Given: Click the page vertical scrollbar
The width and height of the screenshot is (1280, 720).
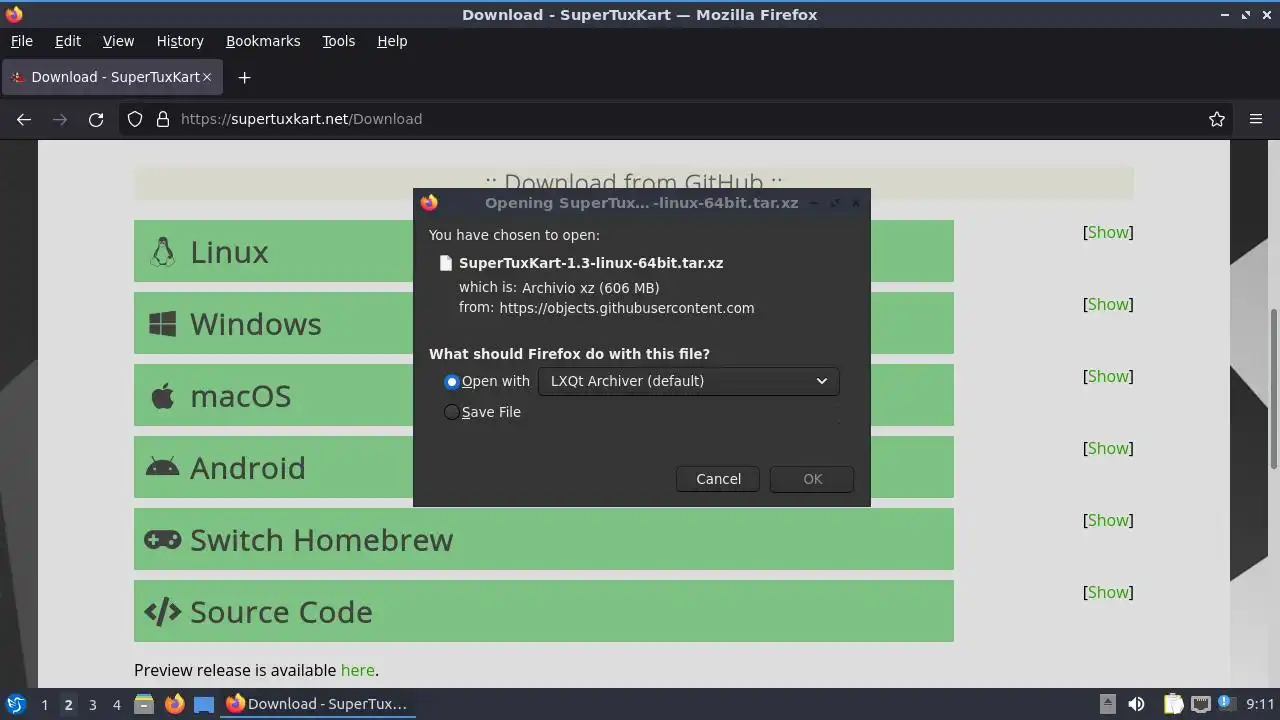Looking at the screenshot, I should tap(1273, 388).
